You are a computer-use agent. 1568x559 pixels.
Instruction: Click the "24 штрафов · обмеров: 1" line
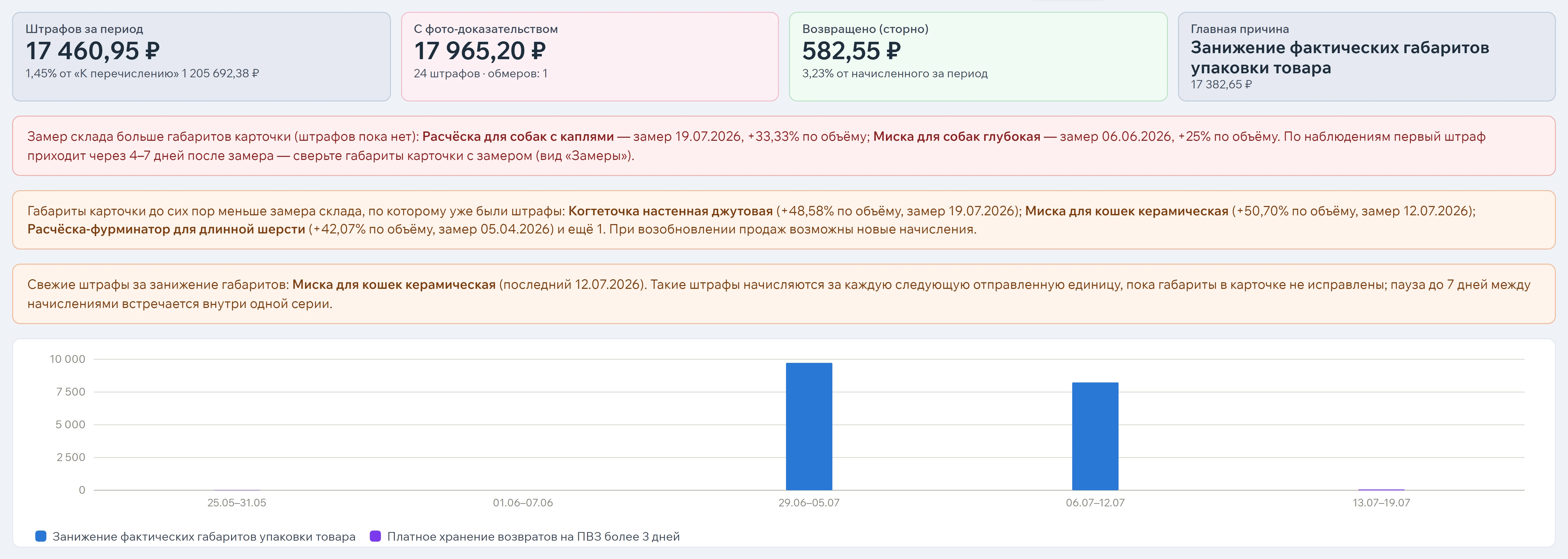(x=481, y=74)
